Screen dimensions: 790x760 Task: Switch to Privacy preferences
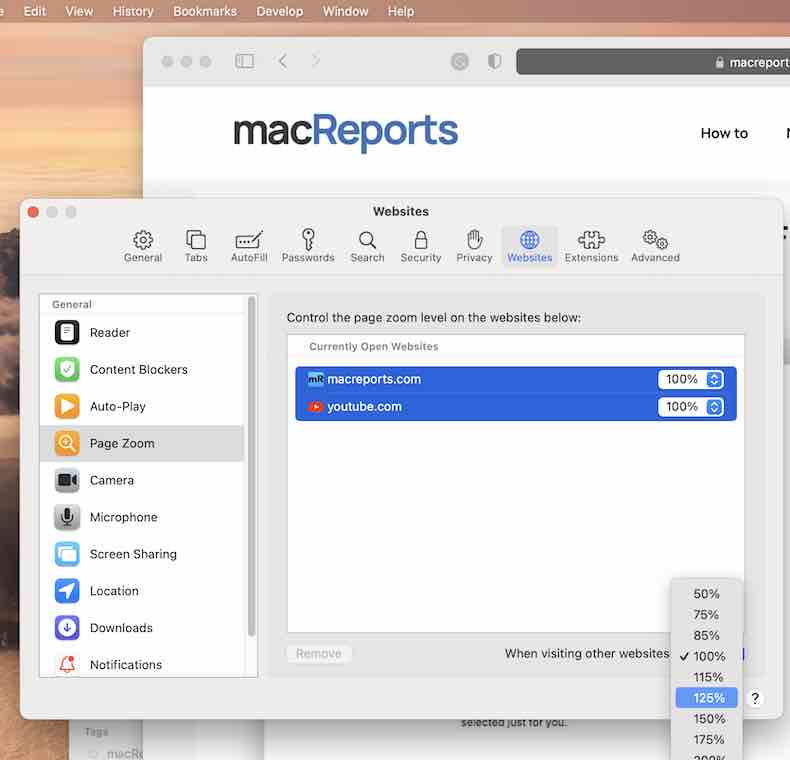point(474,246)
